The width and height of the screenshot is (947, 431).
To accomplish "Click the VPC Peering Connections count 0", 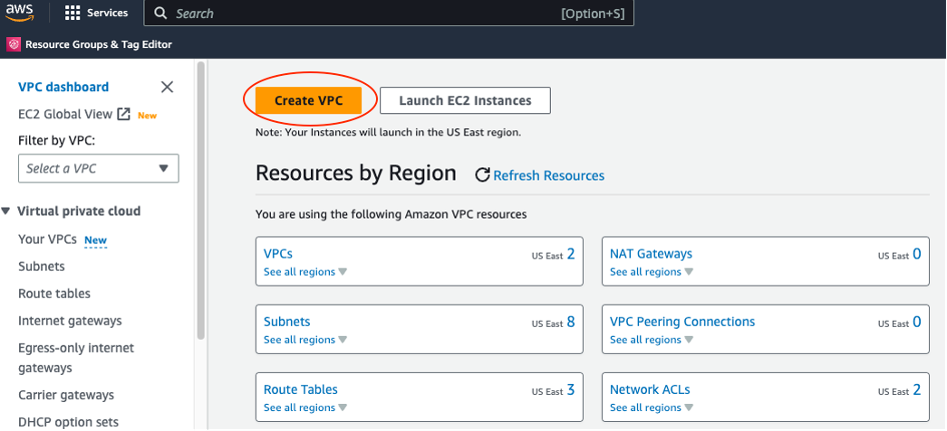I will pos(917,322).
